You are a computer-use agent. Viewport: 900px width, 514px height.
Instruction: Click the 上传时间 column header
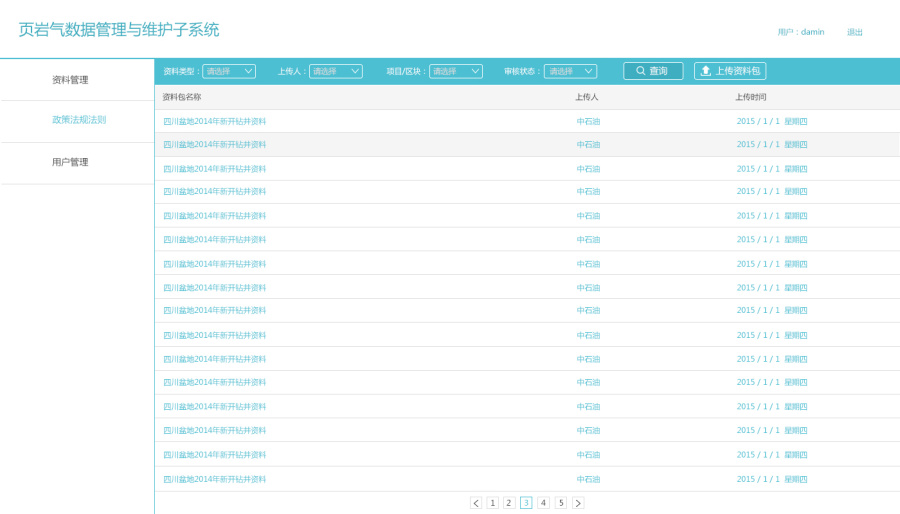[751, 97]
